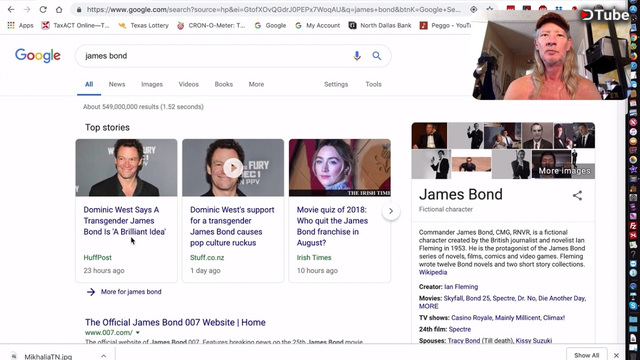Click the Apps grid icon in bookmarks bar

(x=11, y=25)
